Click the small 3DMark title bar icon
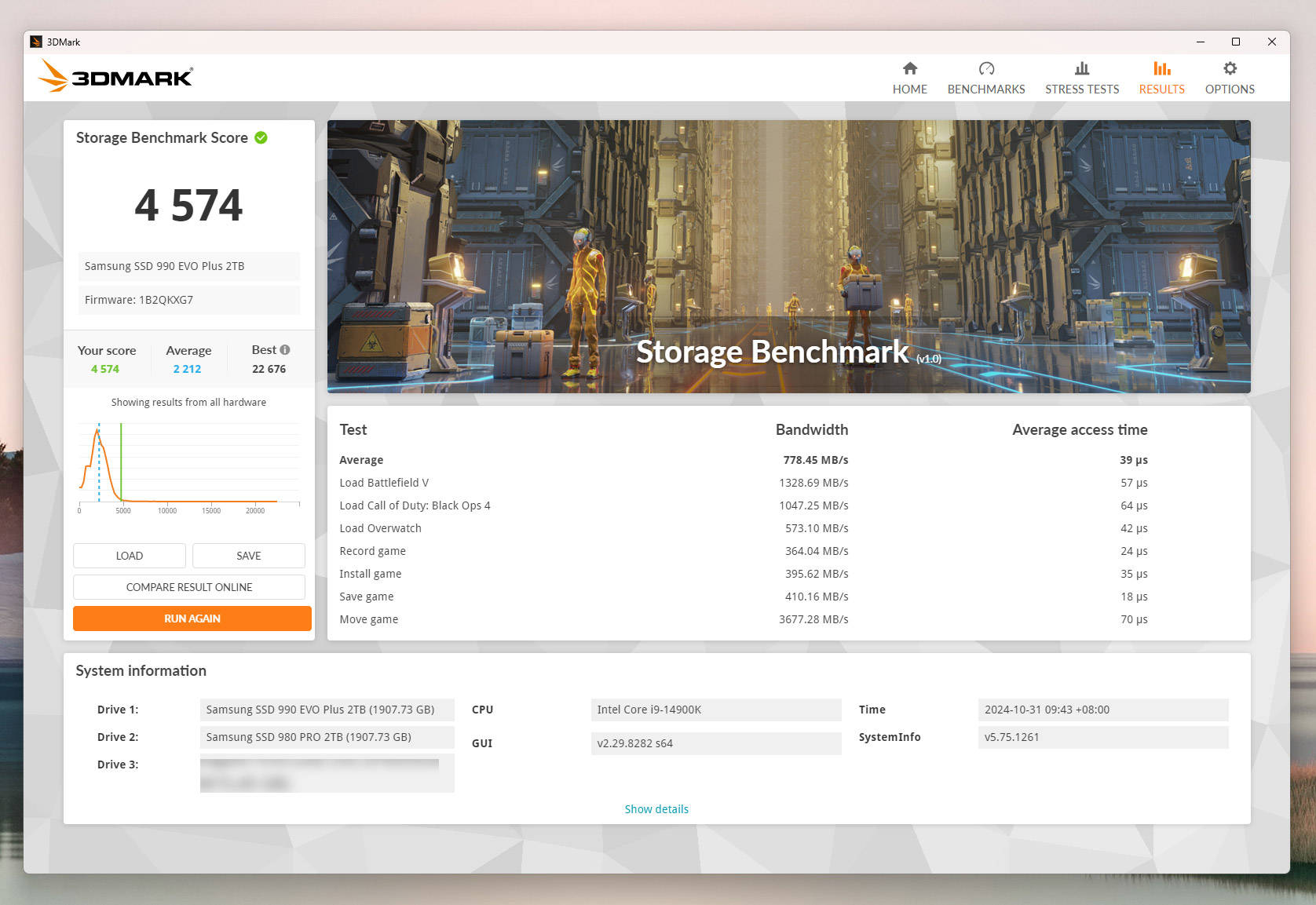Viewport: 1316px width, 905px height. [x=36, y=42]
